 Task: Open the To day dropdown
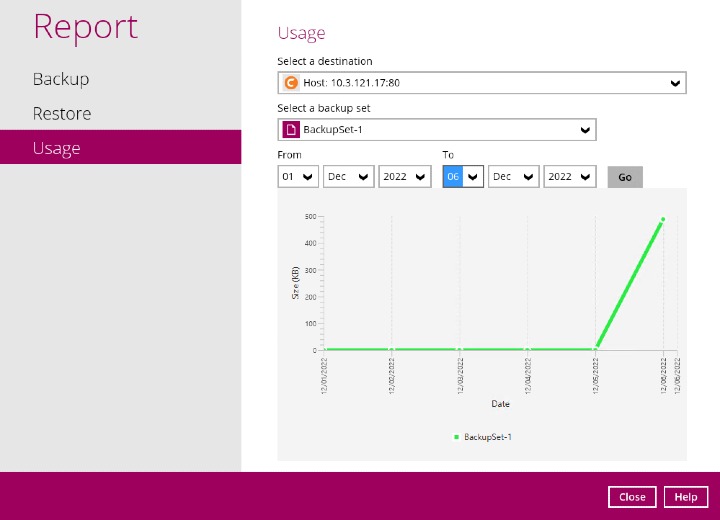tap(463, 177)
